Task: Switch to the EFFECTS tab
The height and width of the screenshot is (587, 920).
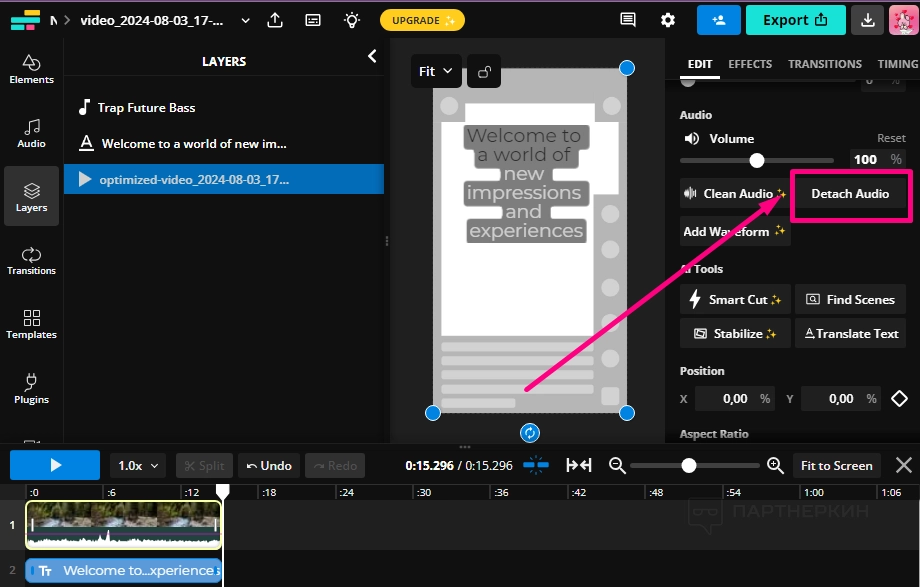Action: click(750, 64)
